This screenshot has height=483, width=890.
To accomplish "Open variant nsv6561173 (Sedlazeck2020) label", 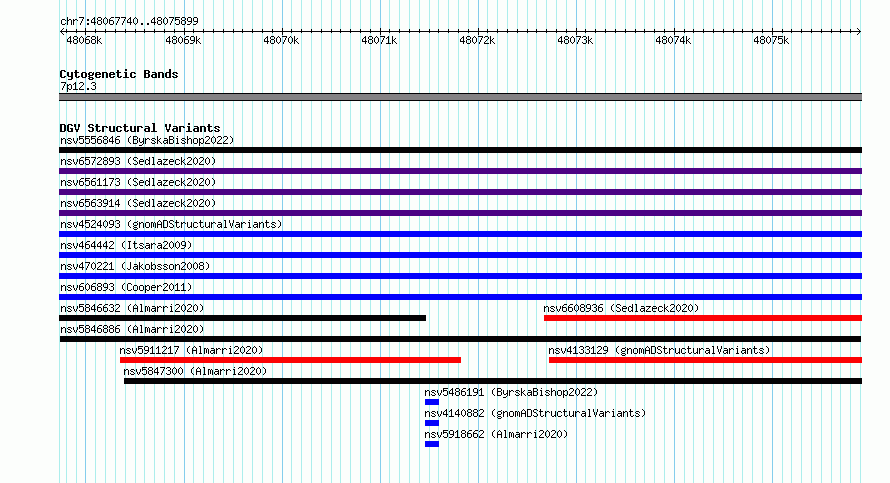I will coord(138,182).
